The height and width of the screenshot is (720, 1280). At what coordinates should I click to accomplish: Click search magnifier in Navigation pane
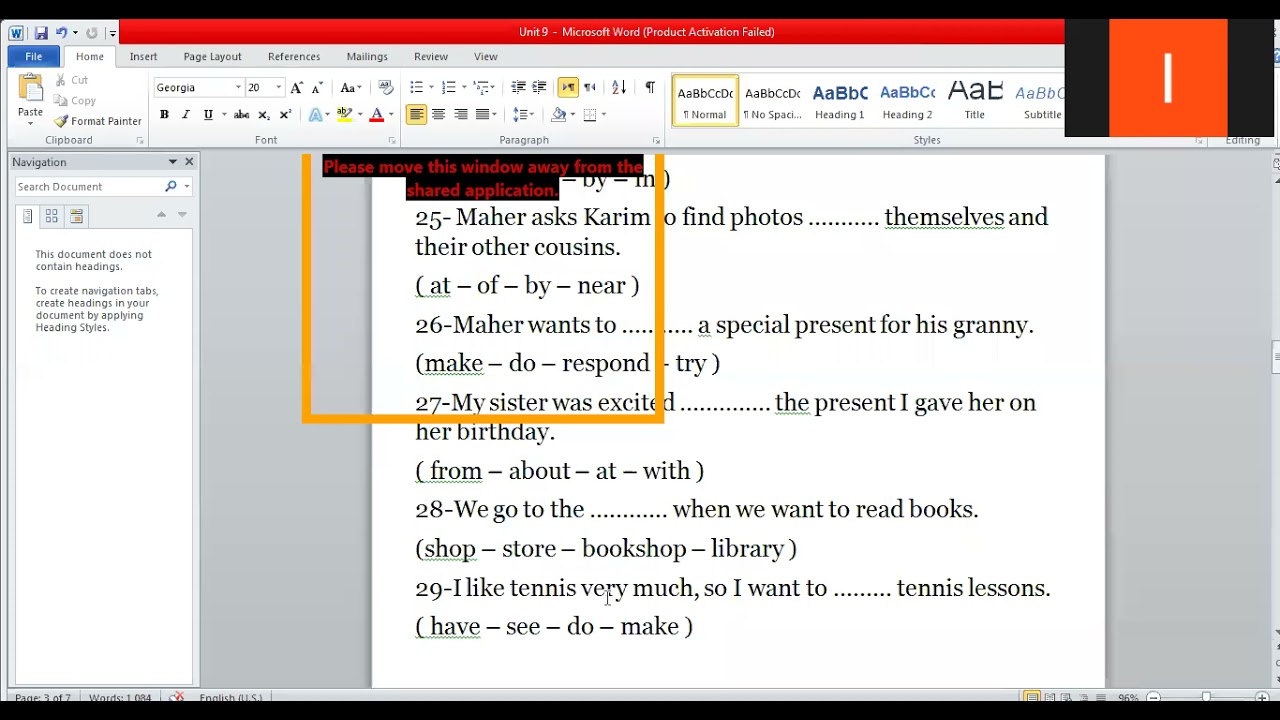(171, 187)
